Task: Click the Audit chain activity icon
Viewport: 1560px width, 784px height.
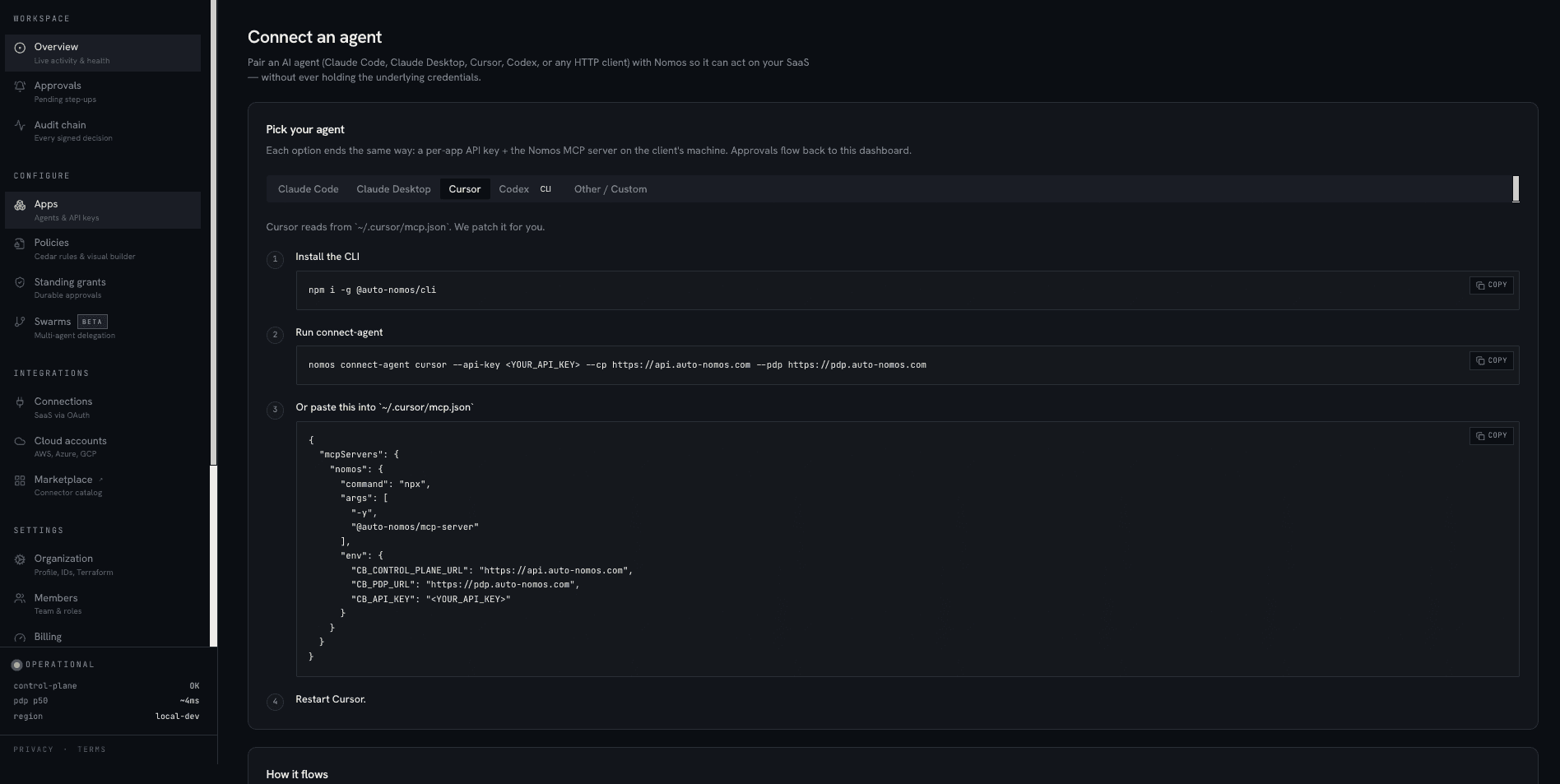Action: pyautogui.click(x=20, y=125)
